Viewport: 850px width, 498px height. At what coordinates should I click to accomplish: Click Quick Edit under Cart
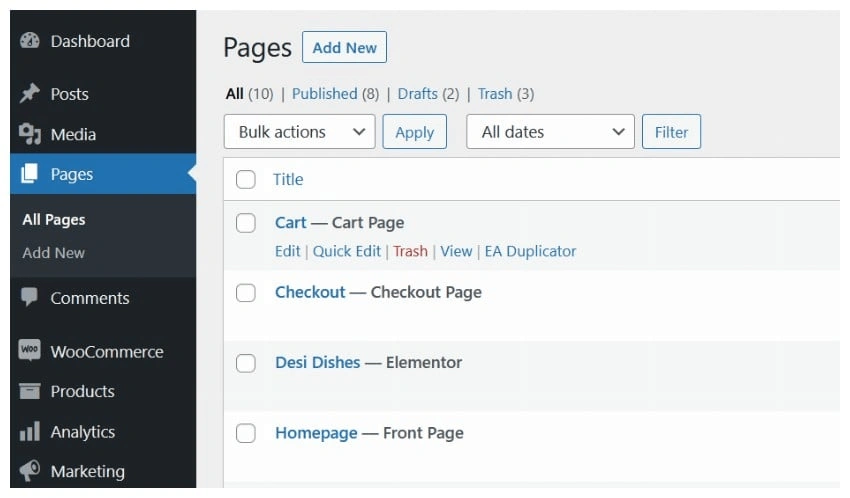pos(346,251)
